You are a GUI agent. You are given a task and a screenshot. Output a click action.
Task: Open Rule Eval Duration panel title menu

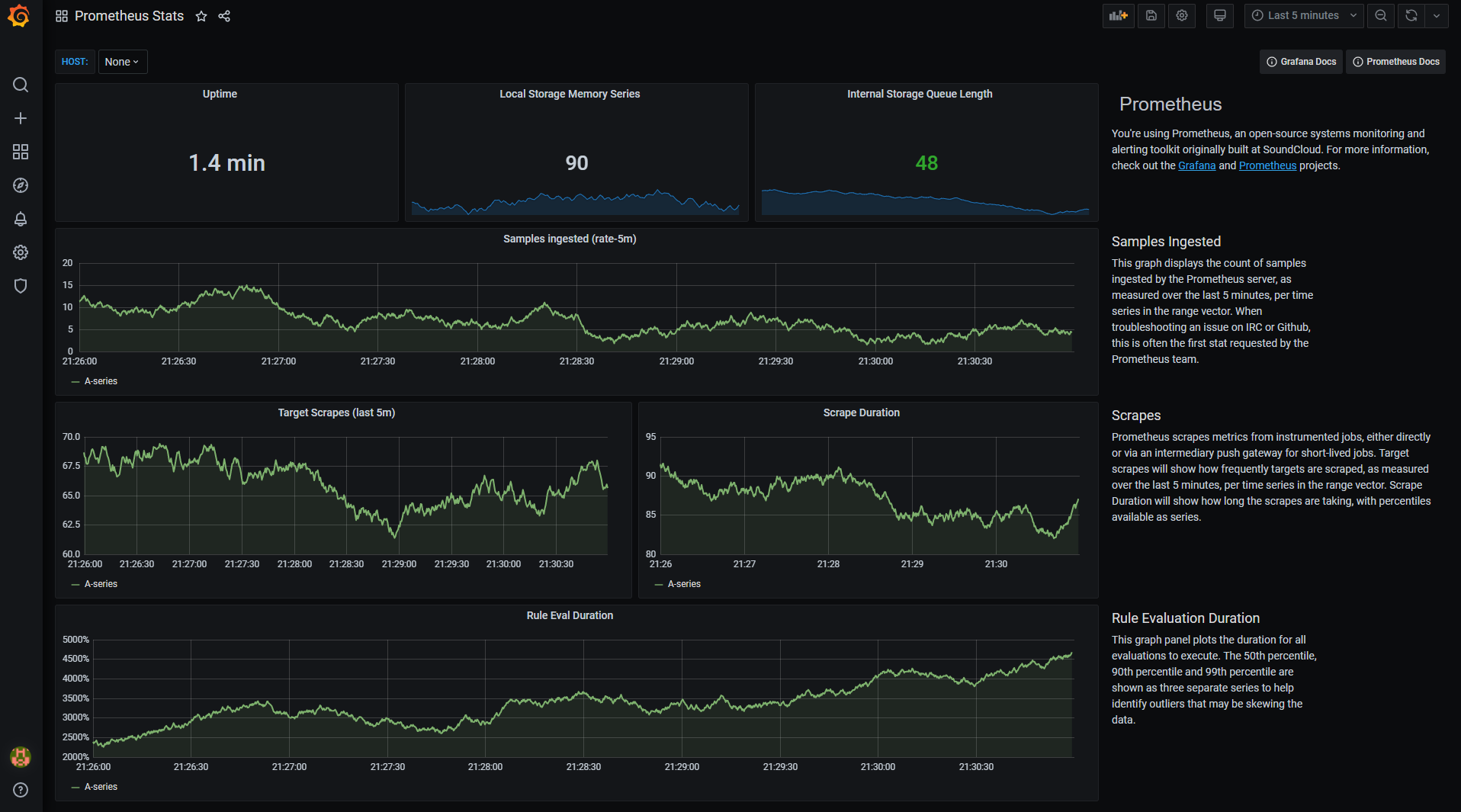pyautogui.click(x=570, y=615)
